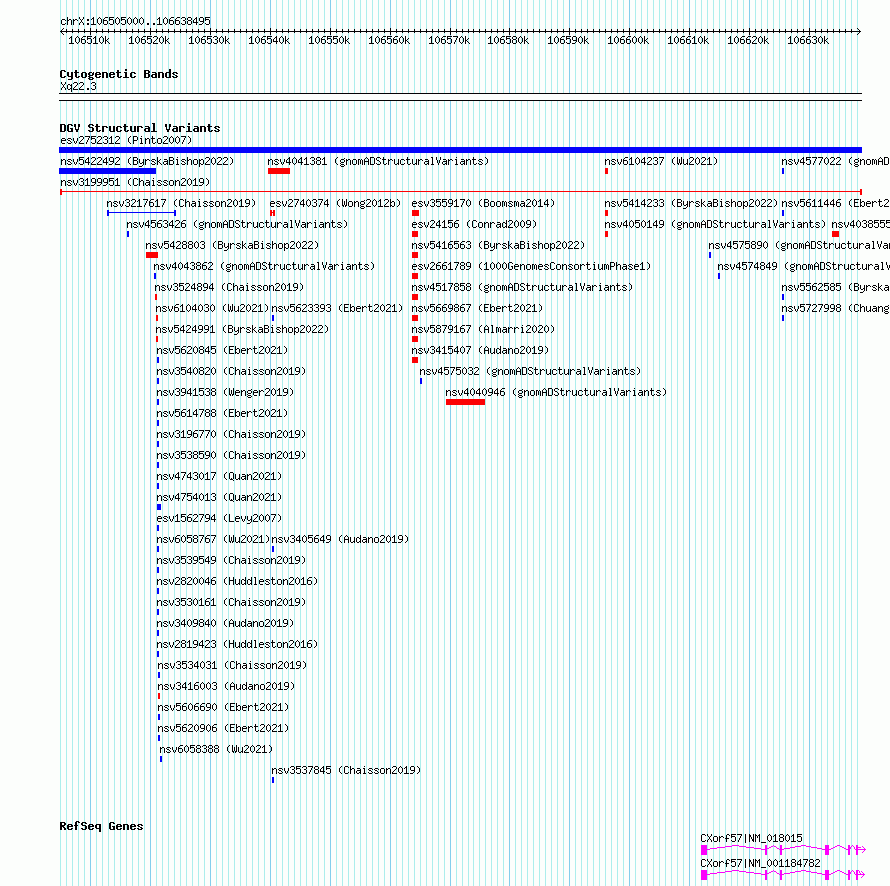Open nsv6058388 (Wu2021) variant
This screenshot has height=886, width=890.
(216, 749)
